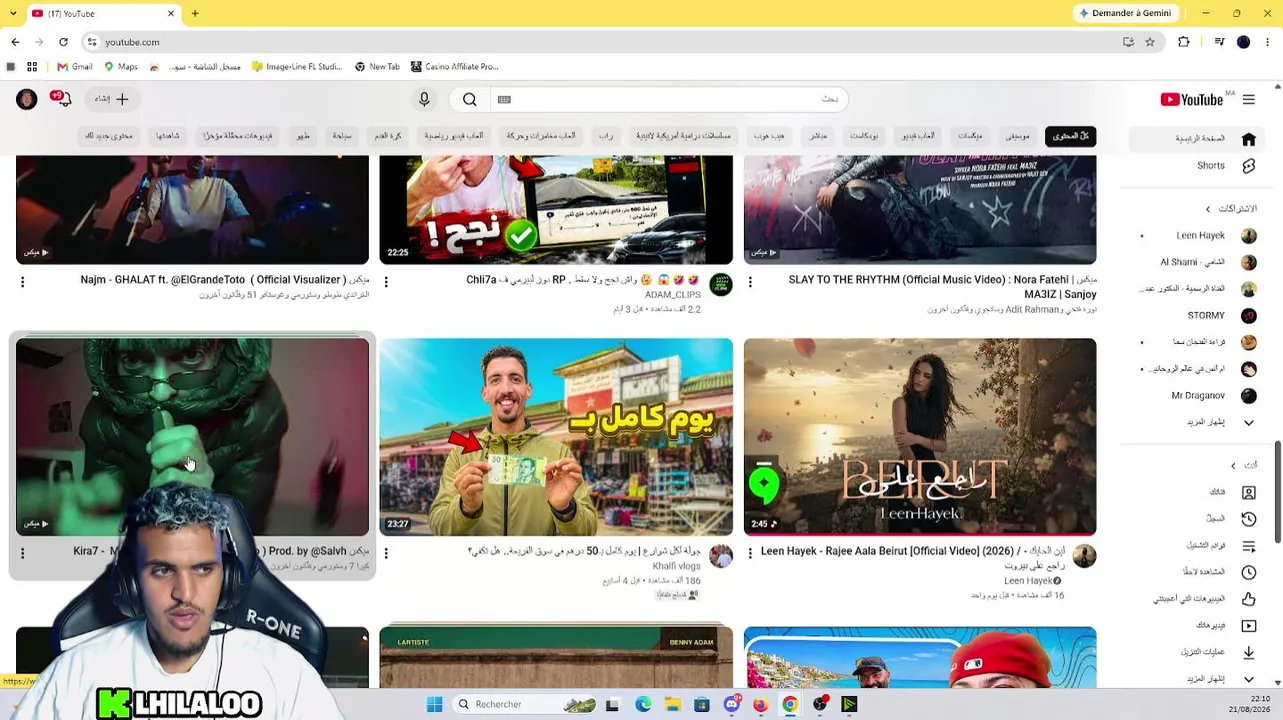This screenshot has width=1283, height=720.
Task: Open more options for Leen Hayek Beirut video
Action: pos(750,553)
